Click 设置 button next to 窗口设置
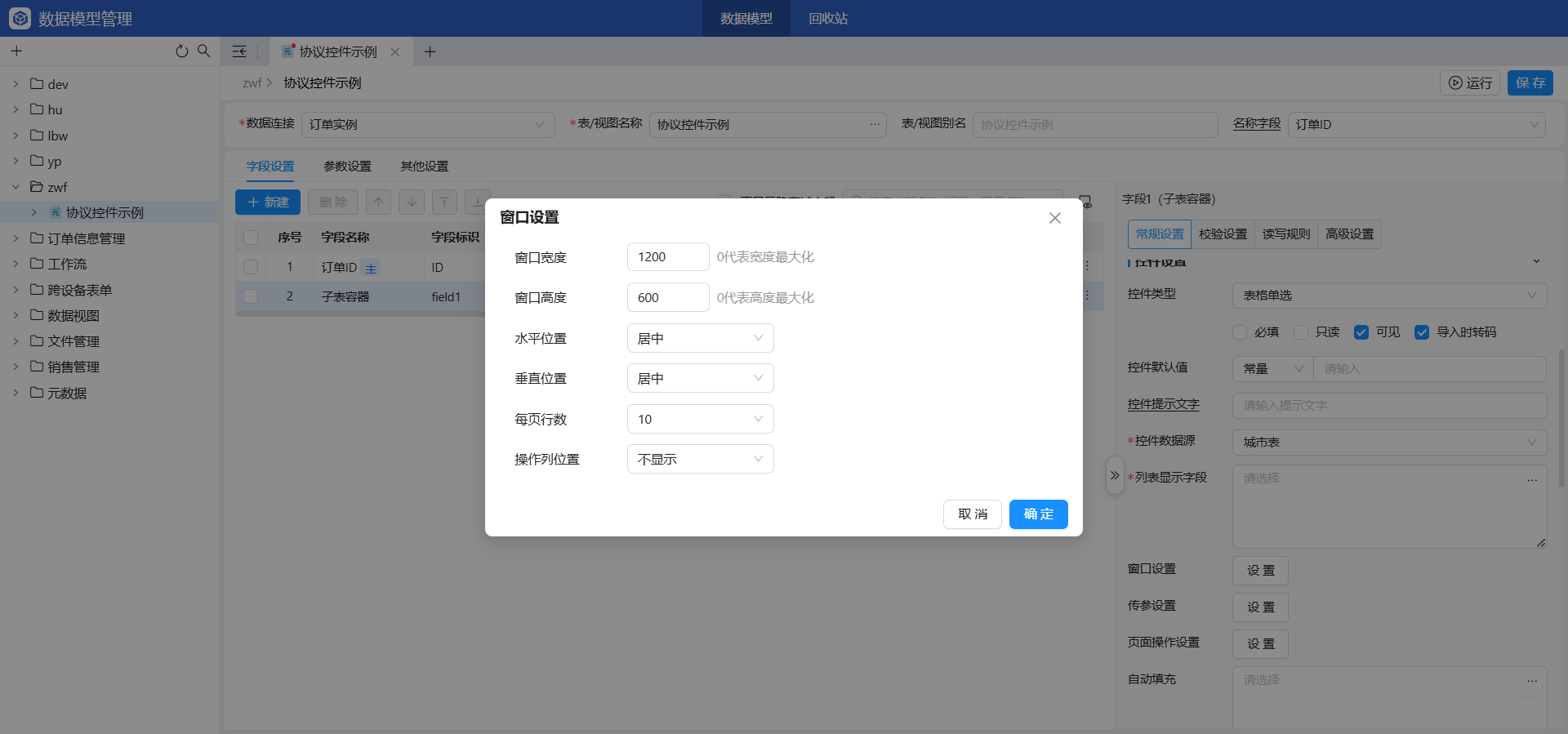 [1260, 571]
